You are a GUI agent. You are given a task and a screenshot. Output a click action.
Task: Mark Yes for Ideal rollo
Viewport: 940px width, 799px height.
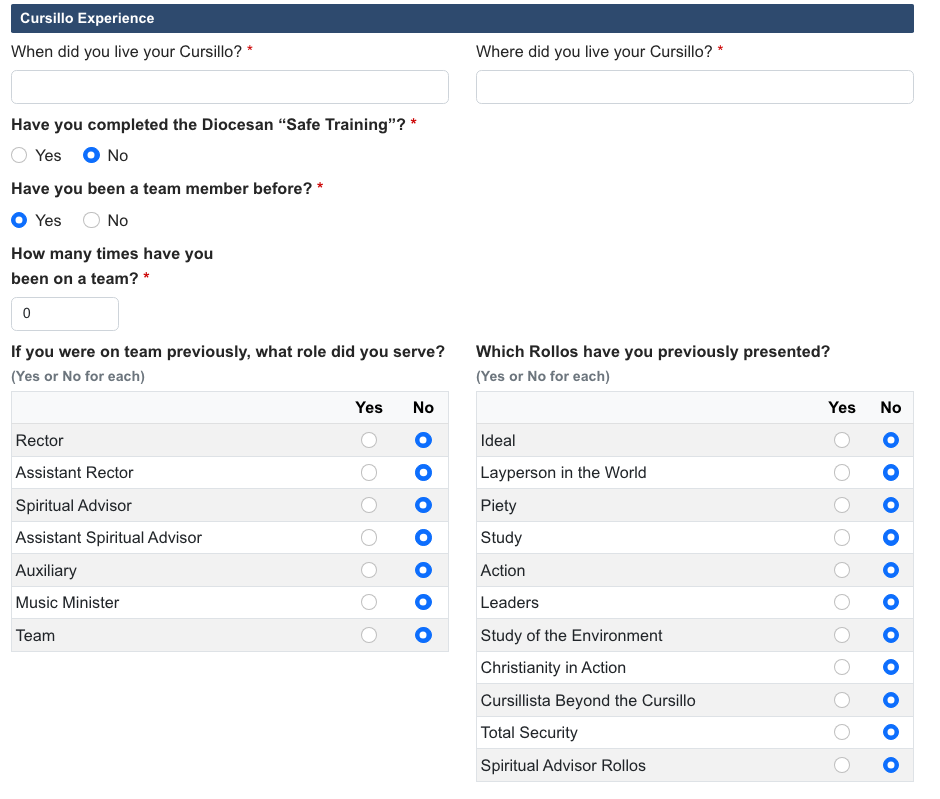click(842, 440)
